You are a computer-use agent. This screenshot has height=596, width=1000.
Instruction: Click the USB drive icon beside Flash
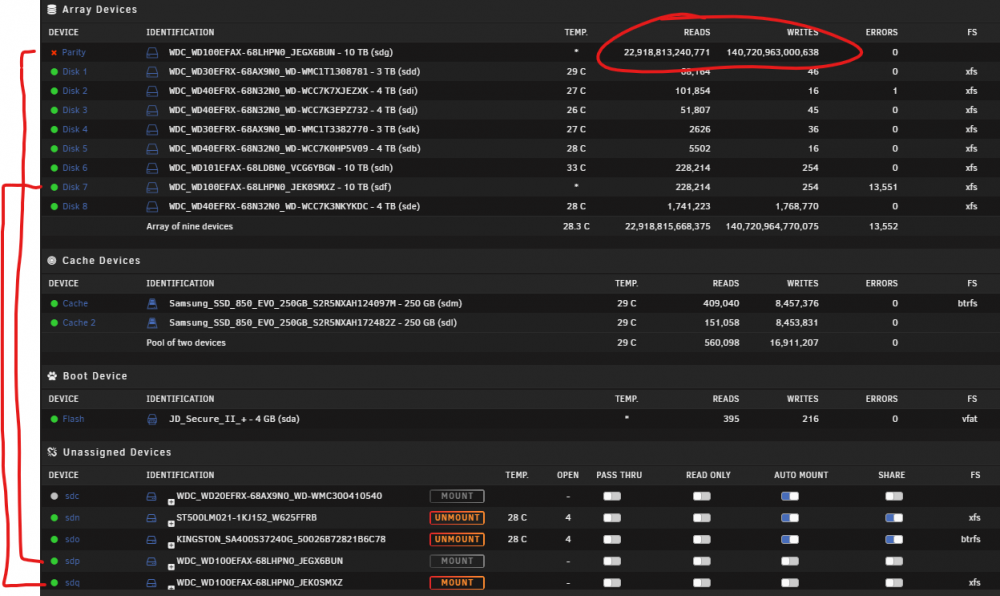click(x=152, y=419)
